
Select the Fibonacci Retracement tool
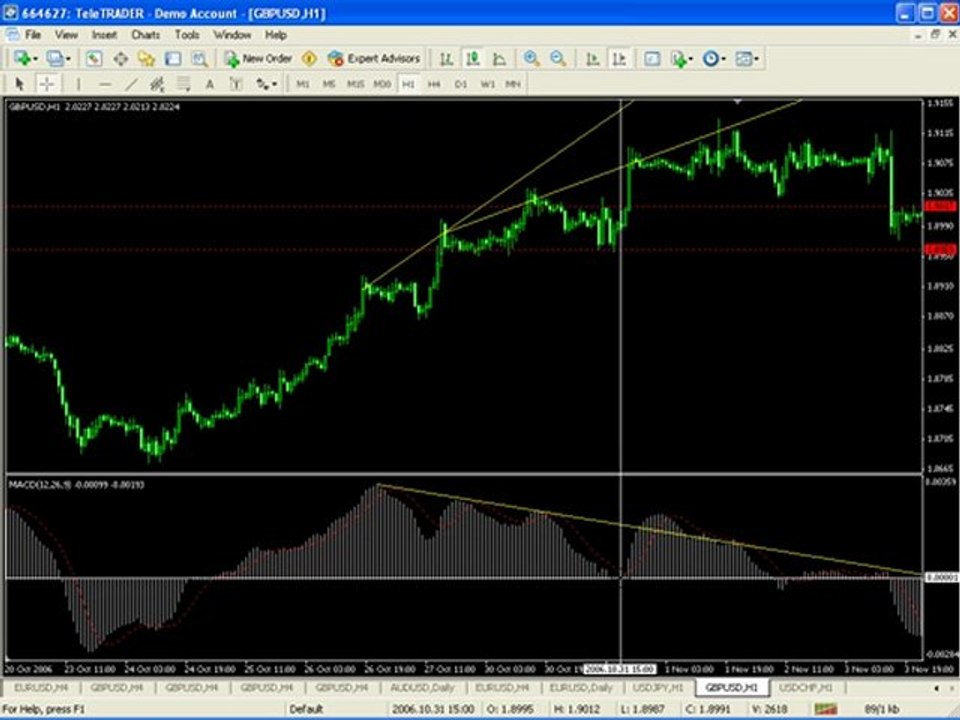(183, 84)
